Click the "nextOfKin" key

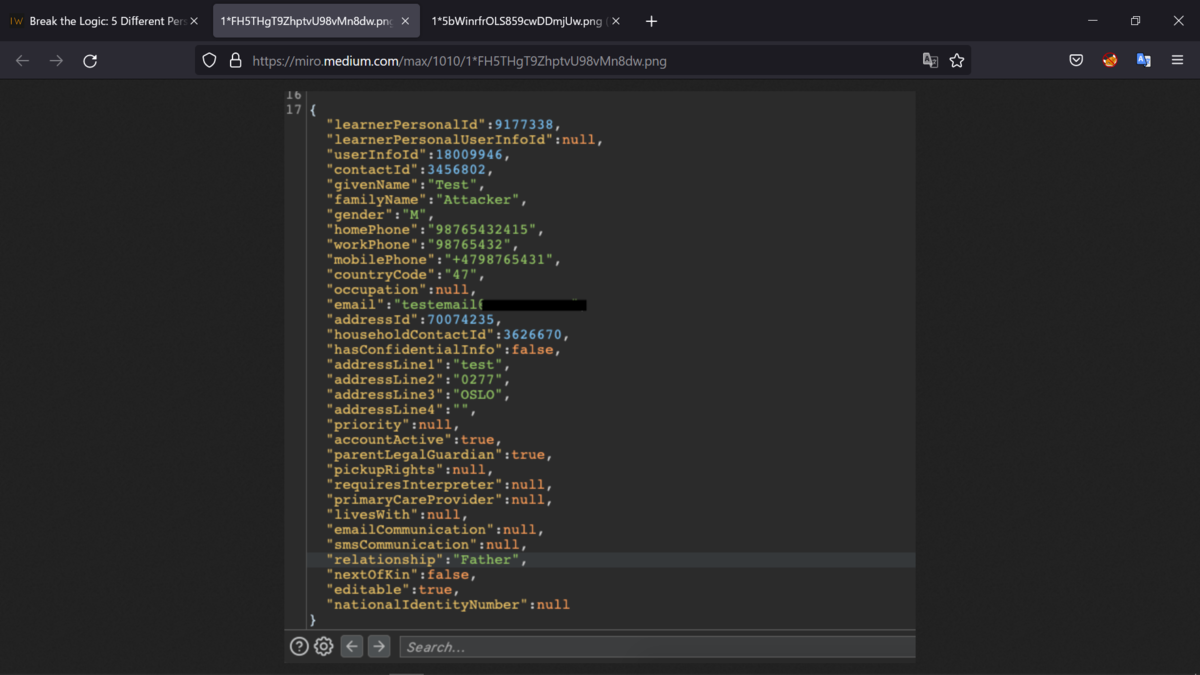[x=371, y=574]
